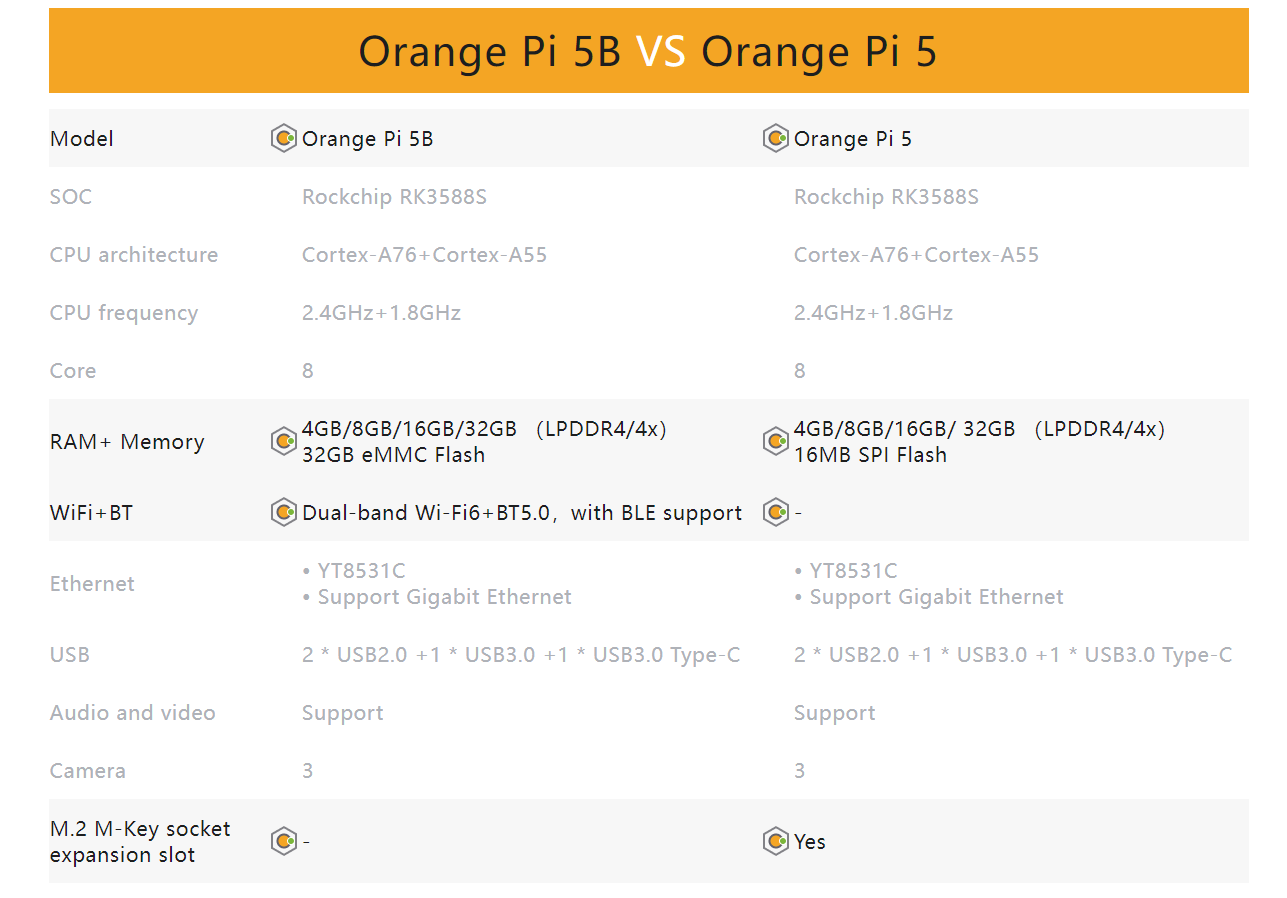This screenshot has width=1287, height=898.
Task: Click the 'CPU frequency' row label
Action: 124,313
